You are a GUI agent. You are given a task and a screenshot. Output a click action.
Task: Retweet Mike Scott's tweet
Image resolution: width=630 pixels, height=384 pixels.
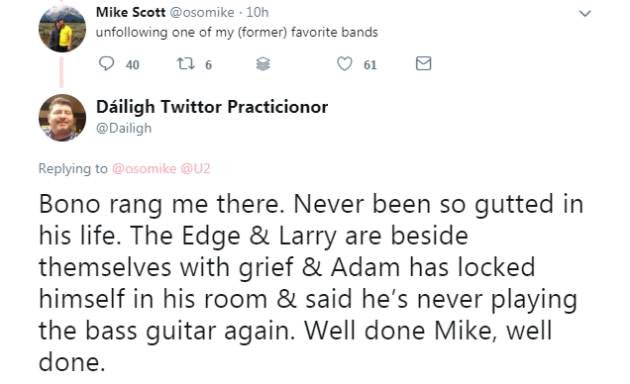click(186, 63)
